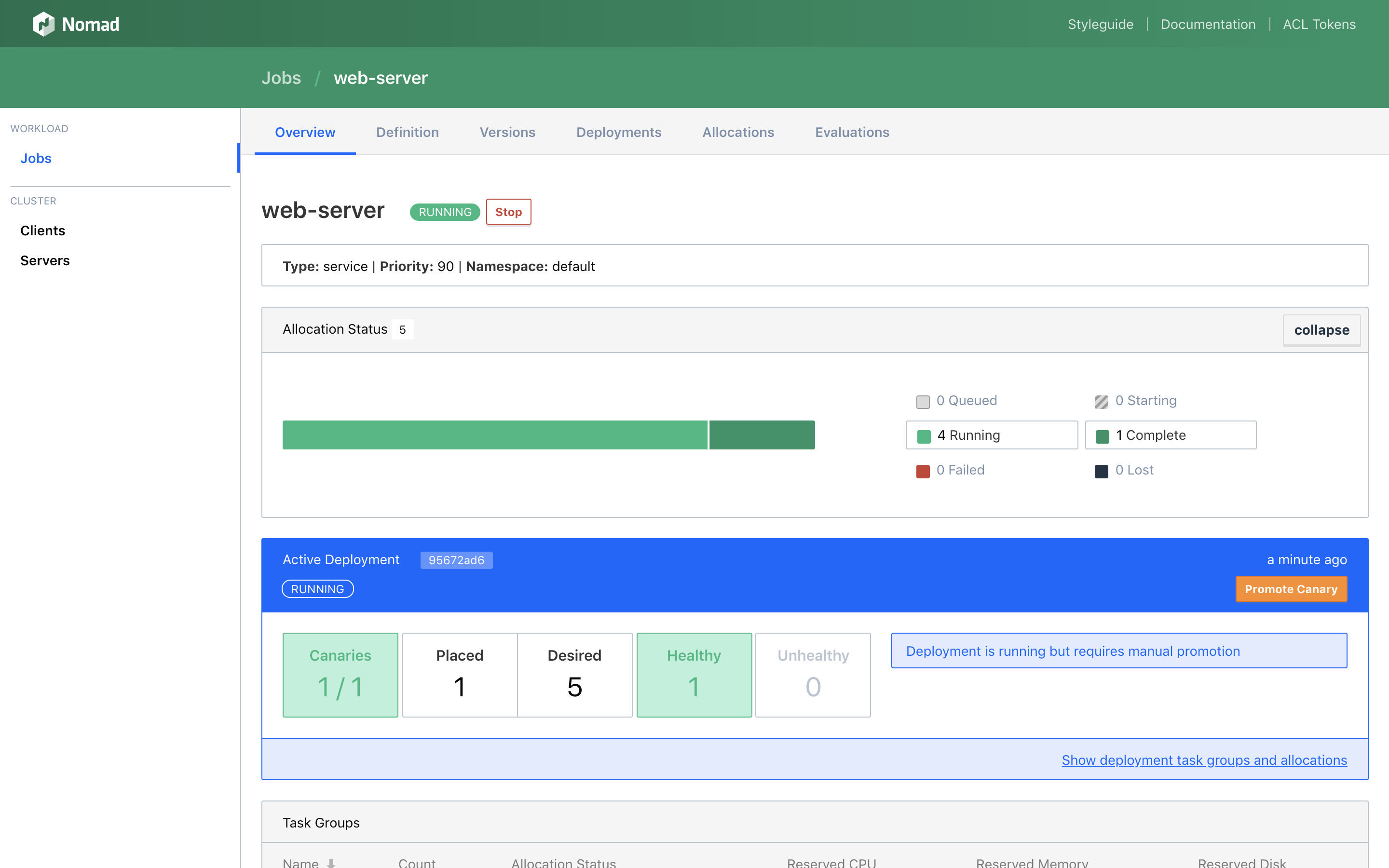
Task: Click the red Failed legend square
Action: coord(922,471)
